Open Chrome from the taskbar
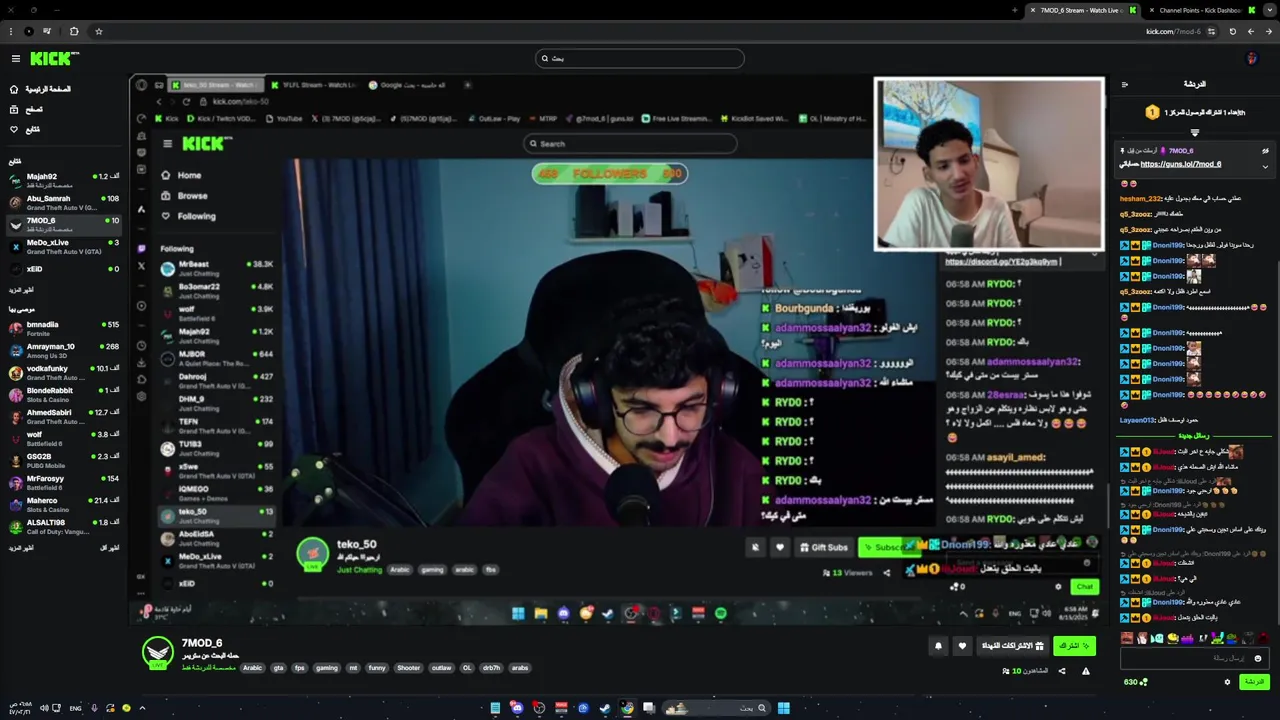Screen dimensions: 1280x720 (x=627, y=708)
